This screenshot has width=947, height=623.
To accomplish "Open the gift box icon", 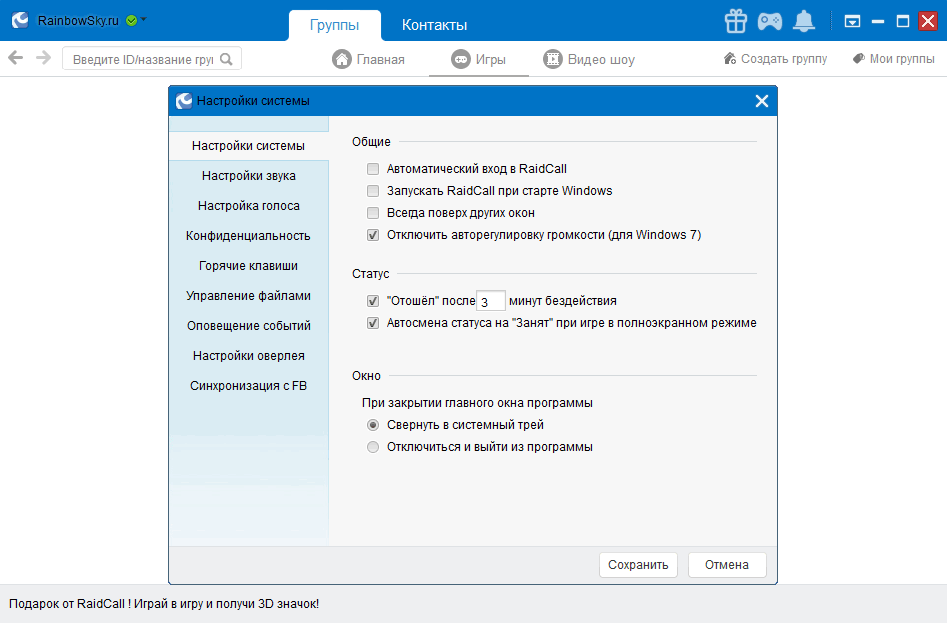I will point(736,21).
